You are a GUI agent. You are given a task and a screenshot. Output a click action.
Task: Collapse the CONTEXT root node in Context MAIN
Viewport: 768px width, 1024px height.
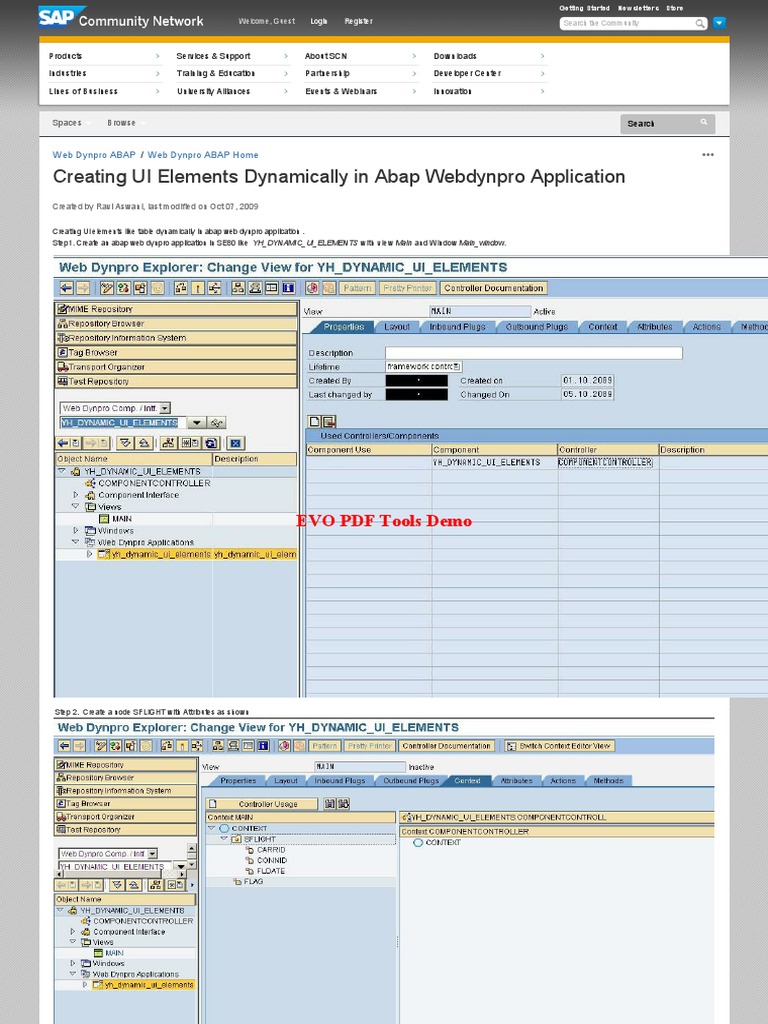212,828
